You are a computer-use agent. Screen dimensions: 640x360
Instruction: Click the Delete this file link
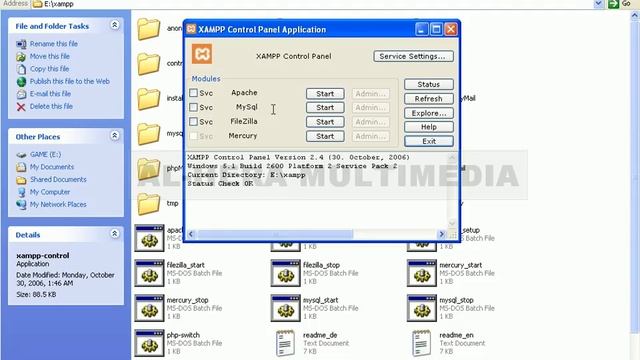coord(51,107)
